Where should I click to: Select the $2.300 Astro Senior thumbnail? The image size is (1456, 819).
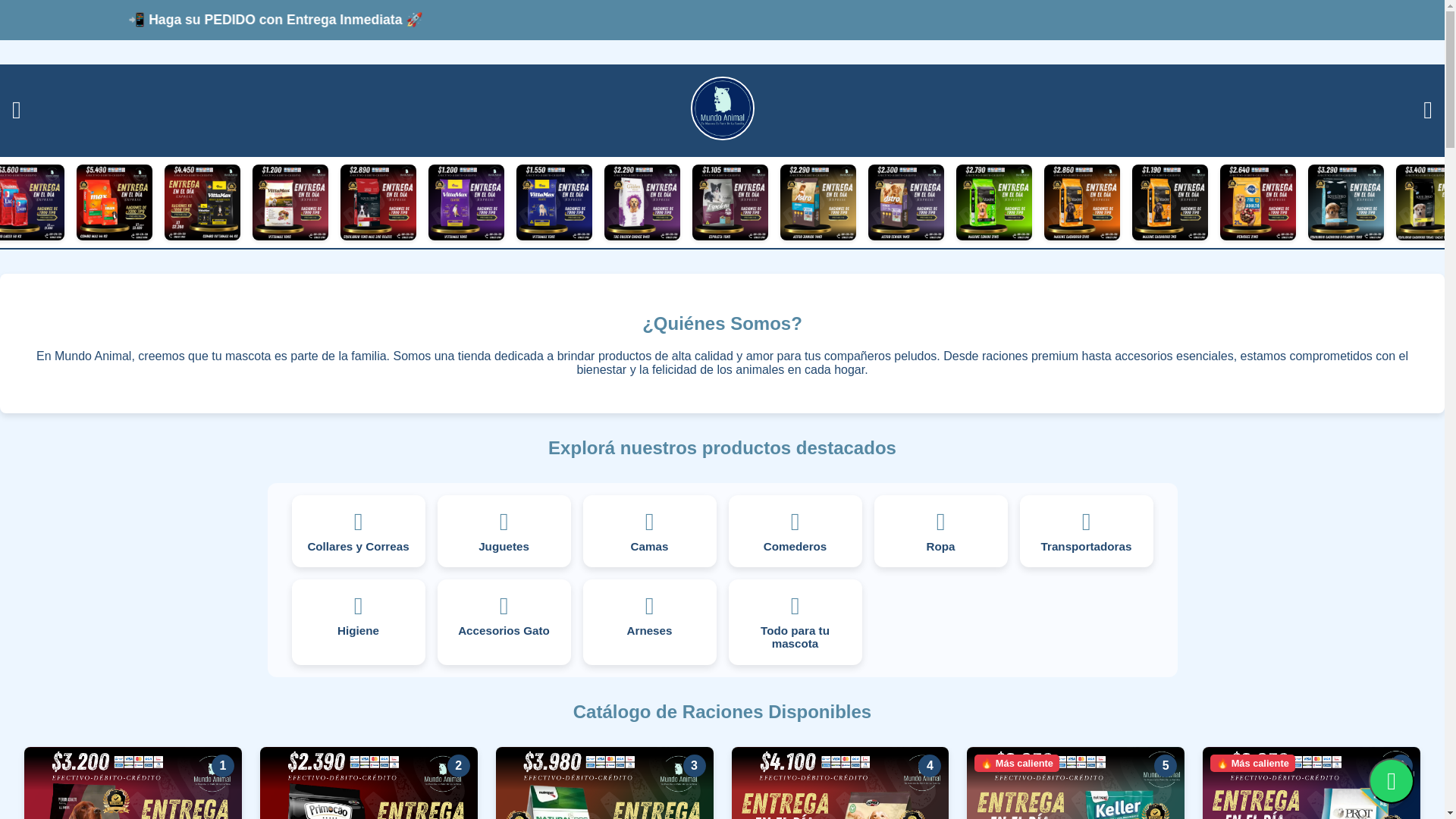[x=906, y=202]
